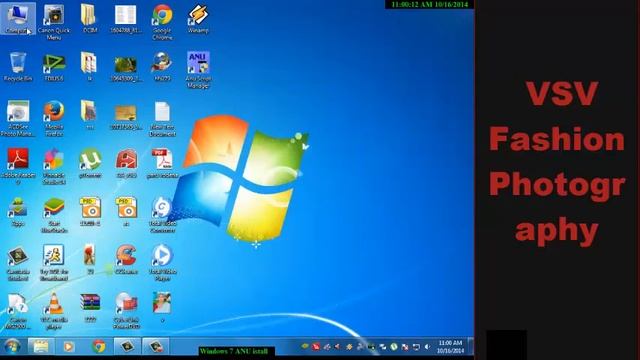Select the uTorrent desktop shortcut

[x=90, y=162]
